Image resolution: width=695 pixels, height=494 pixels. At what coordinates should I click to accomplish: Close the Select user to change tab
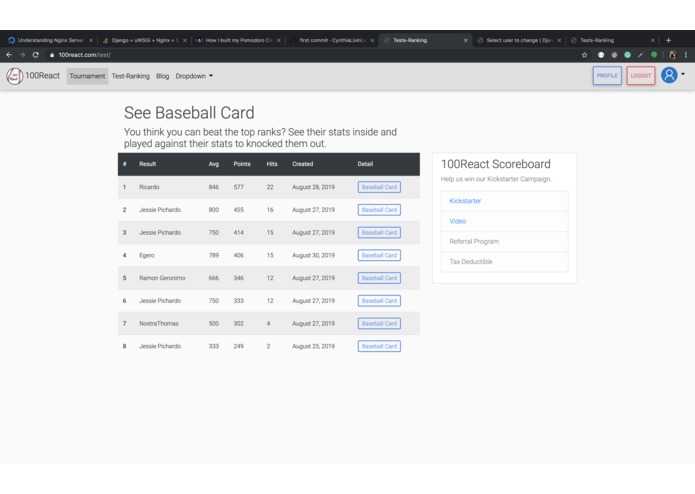point(559,40)
